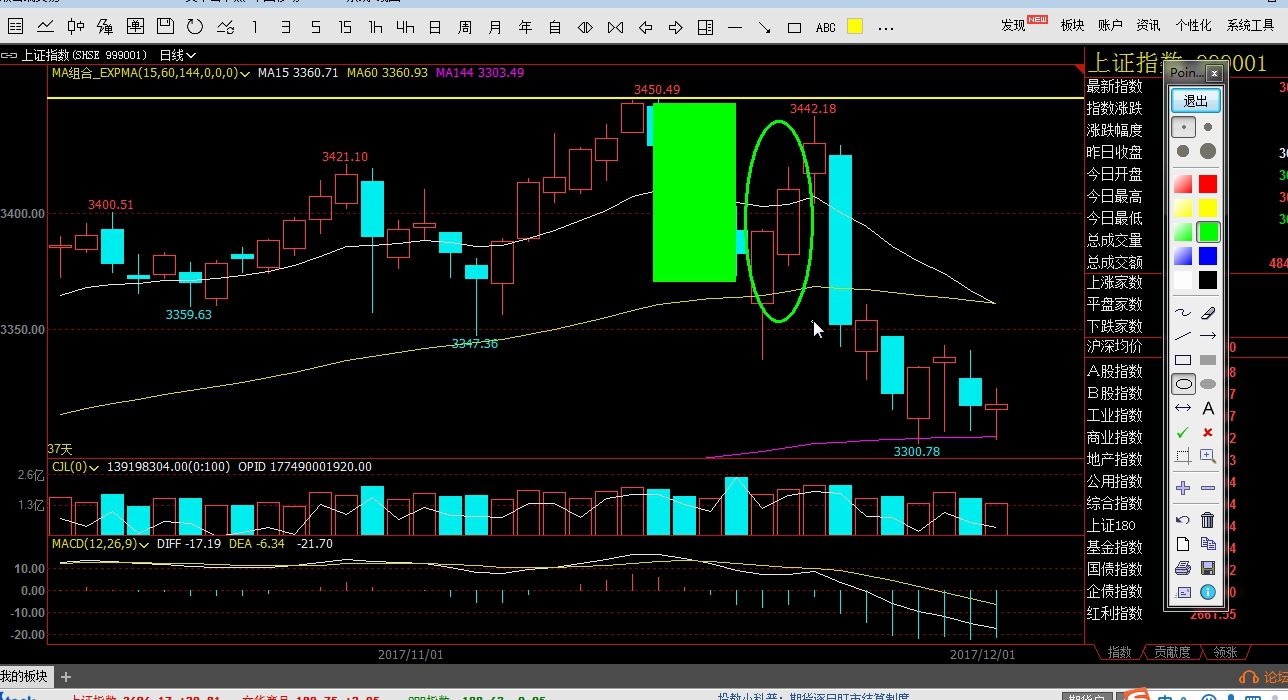Click the Pointofix send-by-email icon
Viewport: 1288px width, 700px height.
tap(1183, 592)
